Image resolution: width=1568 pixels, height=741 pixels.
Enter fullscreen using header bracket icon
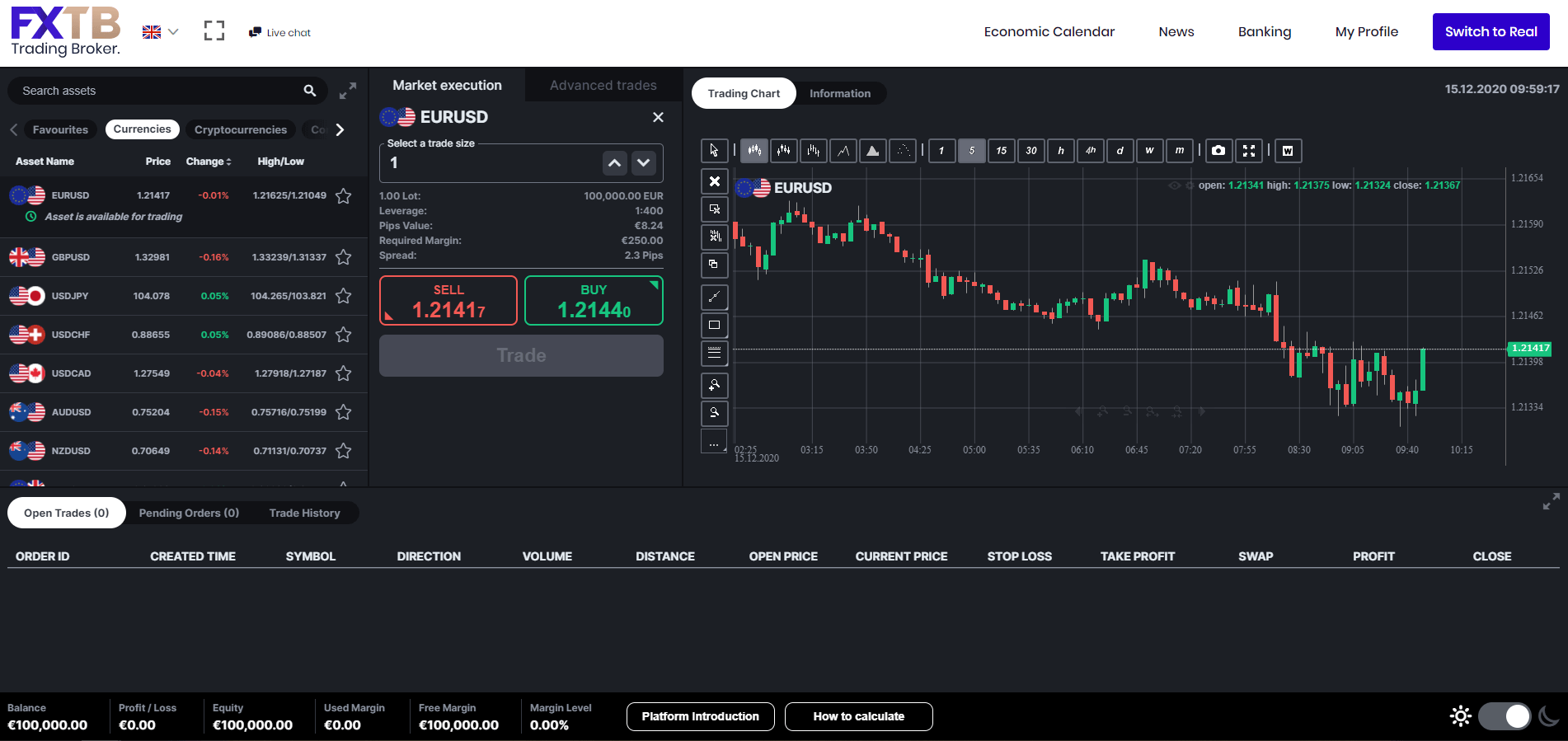pos(214,31)
